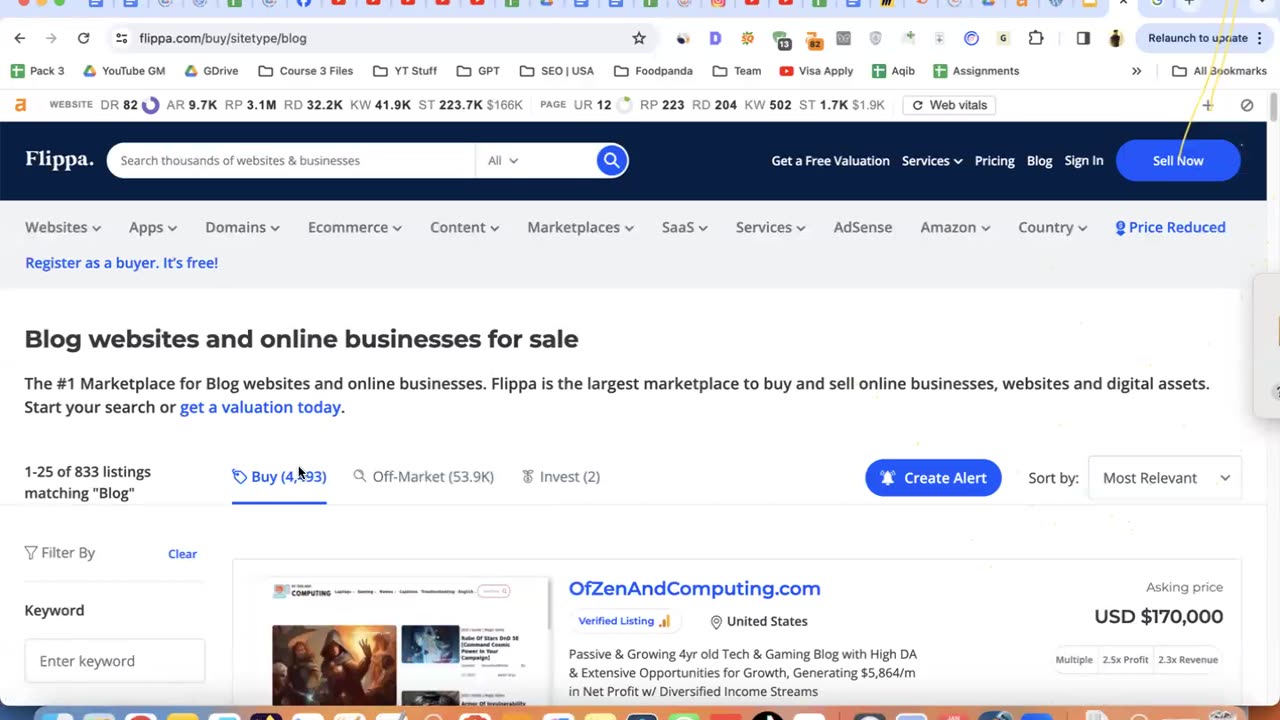Reload the page with refresh icon
The height and width of the screenshot is (720, 1280).
83,38
